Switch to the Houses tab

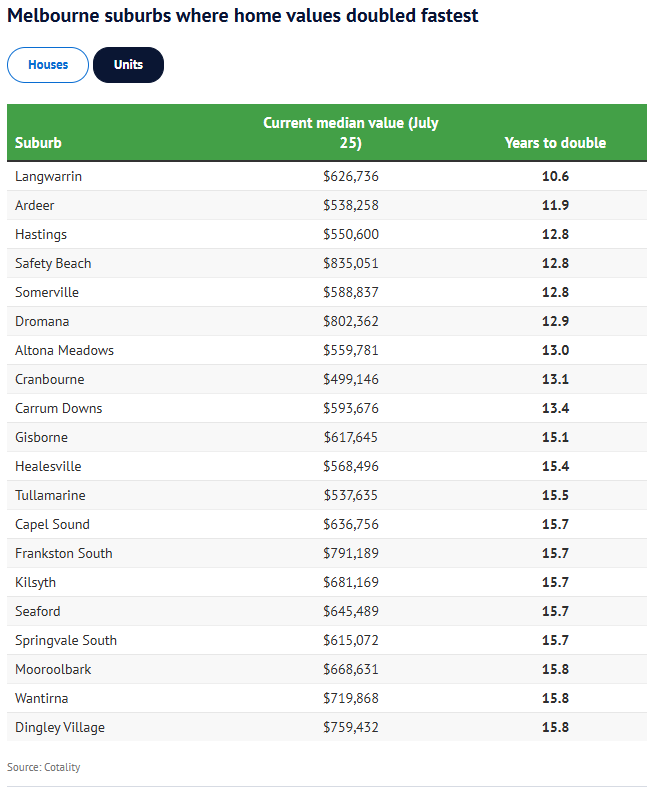click(x=48, y=65)
